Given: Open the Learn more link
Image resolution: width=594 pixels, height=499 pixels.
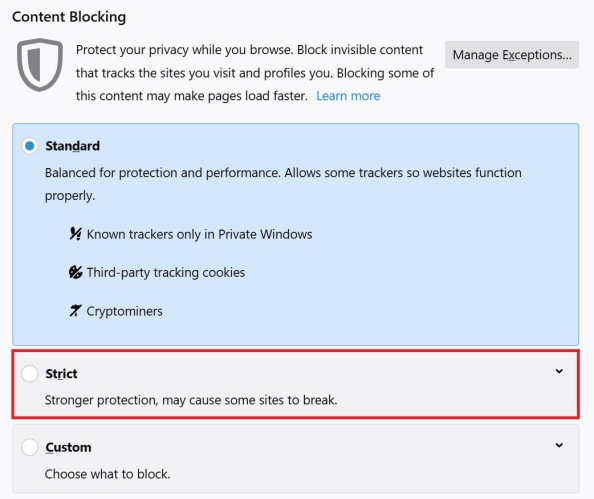Looking at the screenshot, I should click(x=348, y=96).
